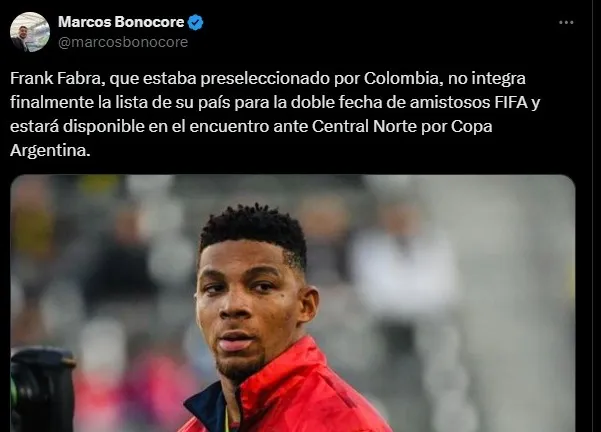Screen dimensions: 601x432
Task: Click the word "amistosos" in the tweet
Action: (449, 103)
